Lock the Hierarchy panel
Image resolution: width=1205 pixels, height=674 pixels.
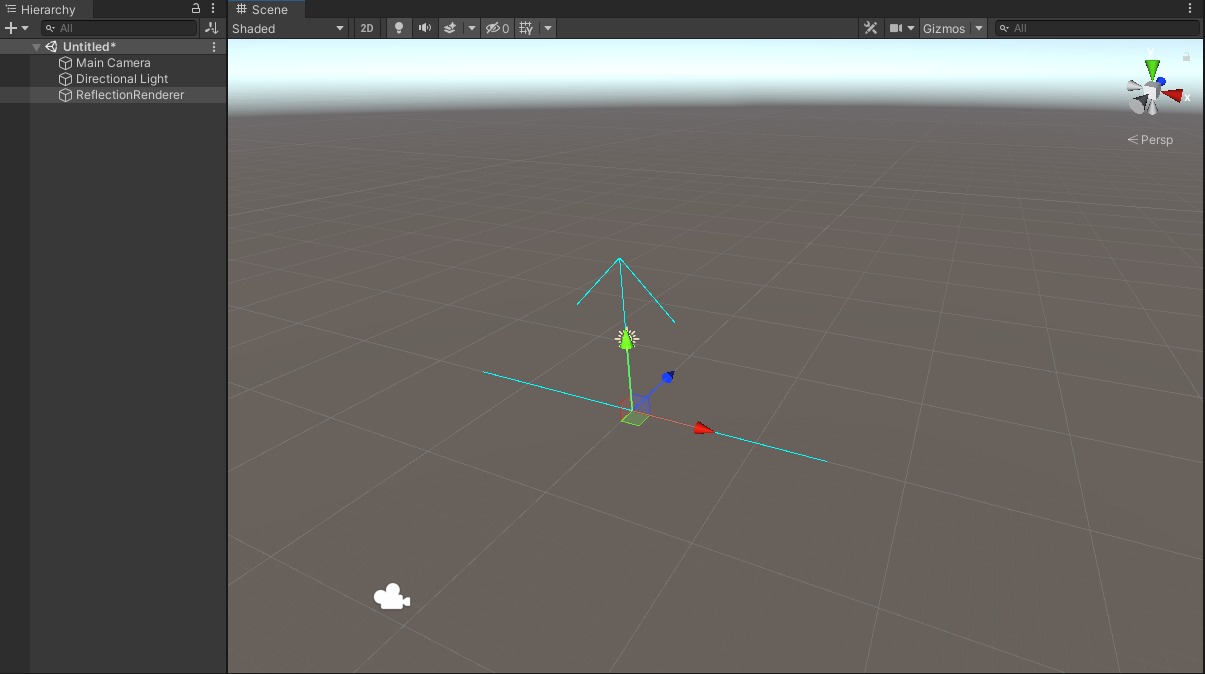[x=196, y=9]
